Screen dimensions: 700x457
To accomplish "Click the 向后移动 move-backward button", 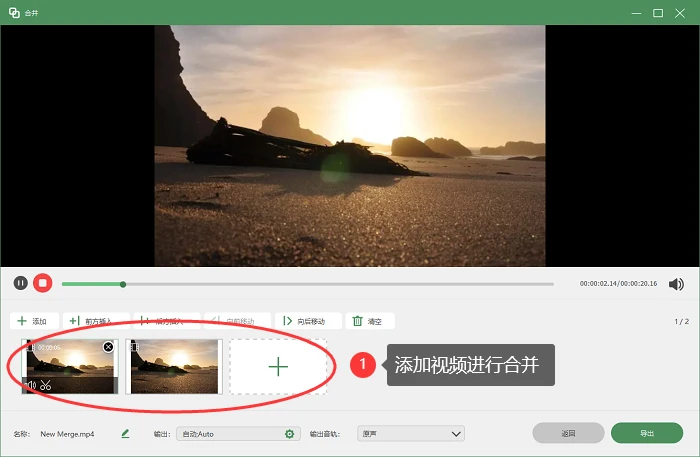I will tap(308, 321).
